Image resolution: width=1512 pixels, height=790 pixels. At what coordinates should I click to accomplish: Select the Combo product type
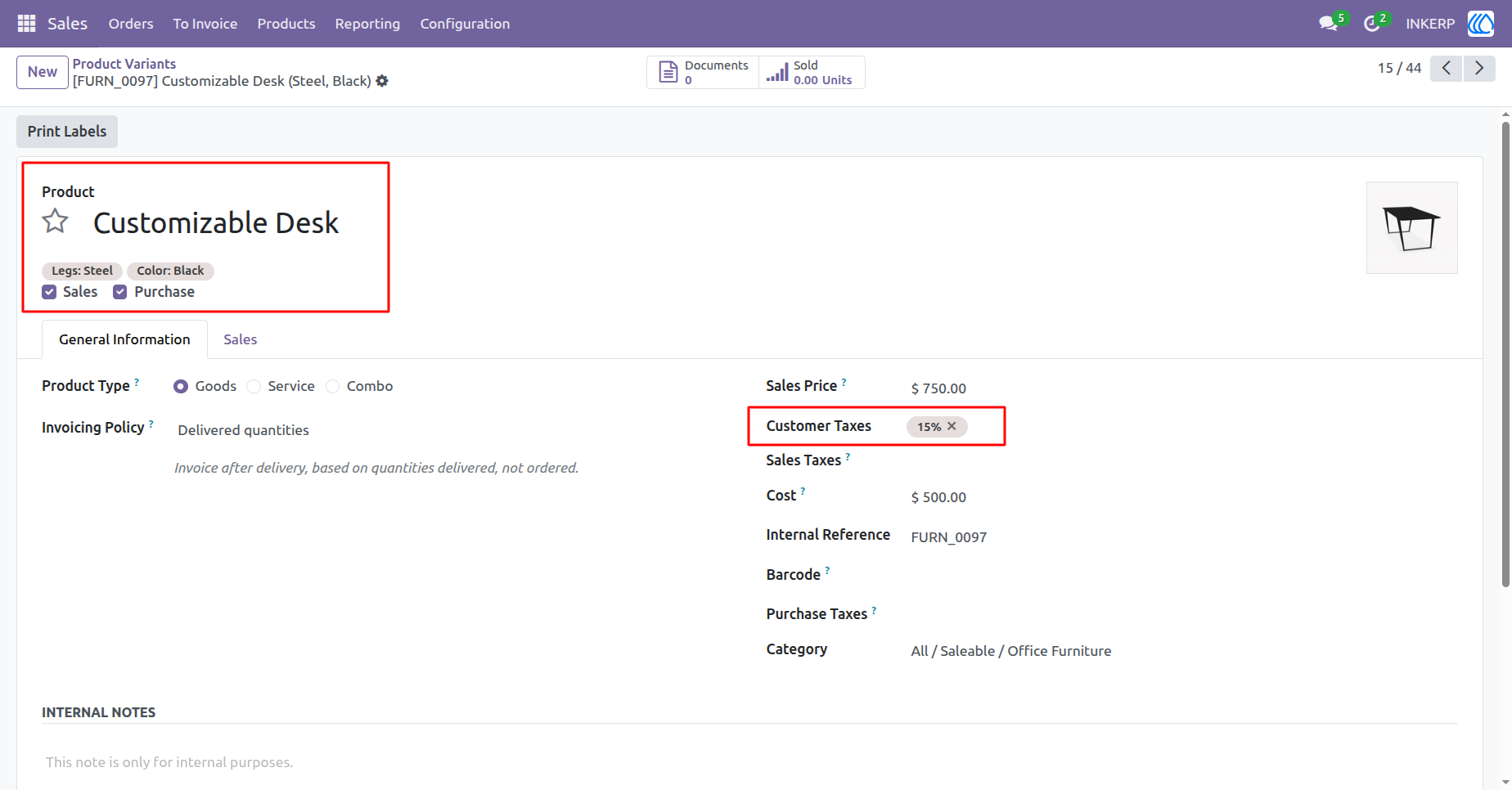tap(332, 387)
